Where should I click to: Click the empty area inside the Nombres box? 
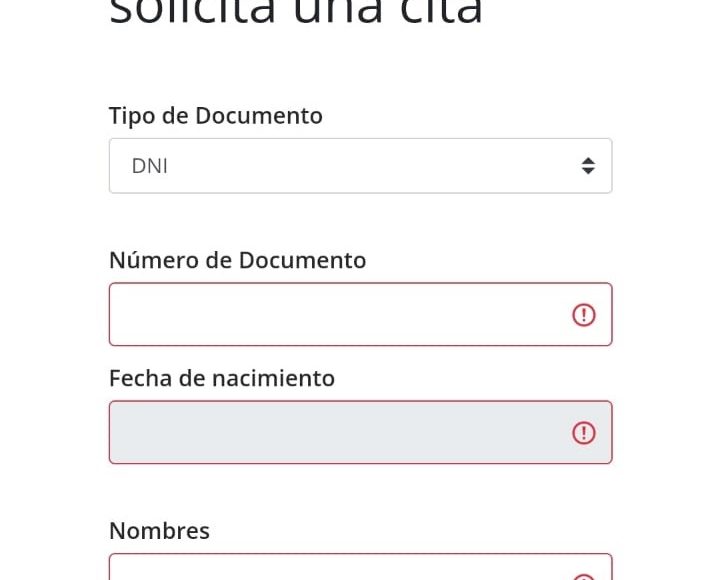click(337, 568)
